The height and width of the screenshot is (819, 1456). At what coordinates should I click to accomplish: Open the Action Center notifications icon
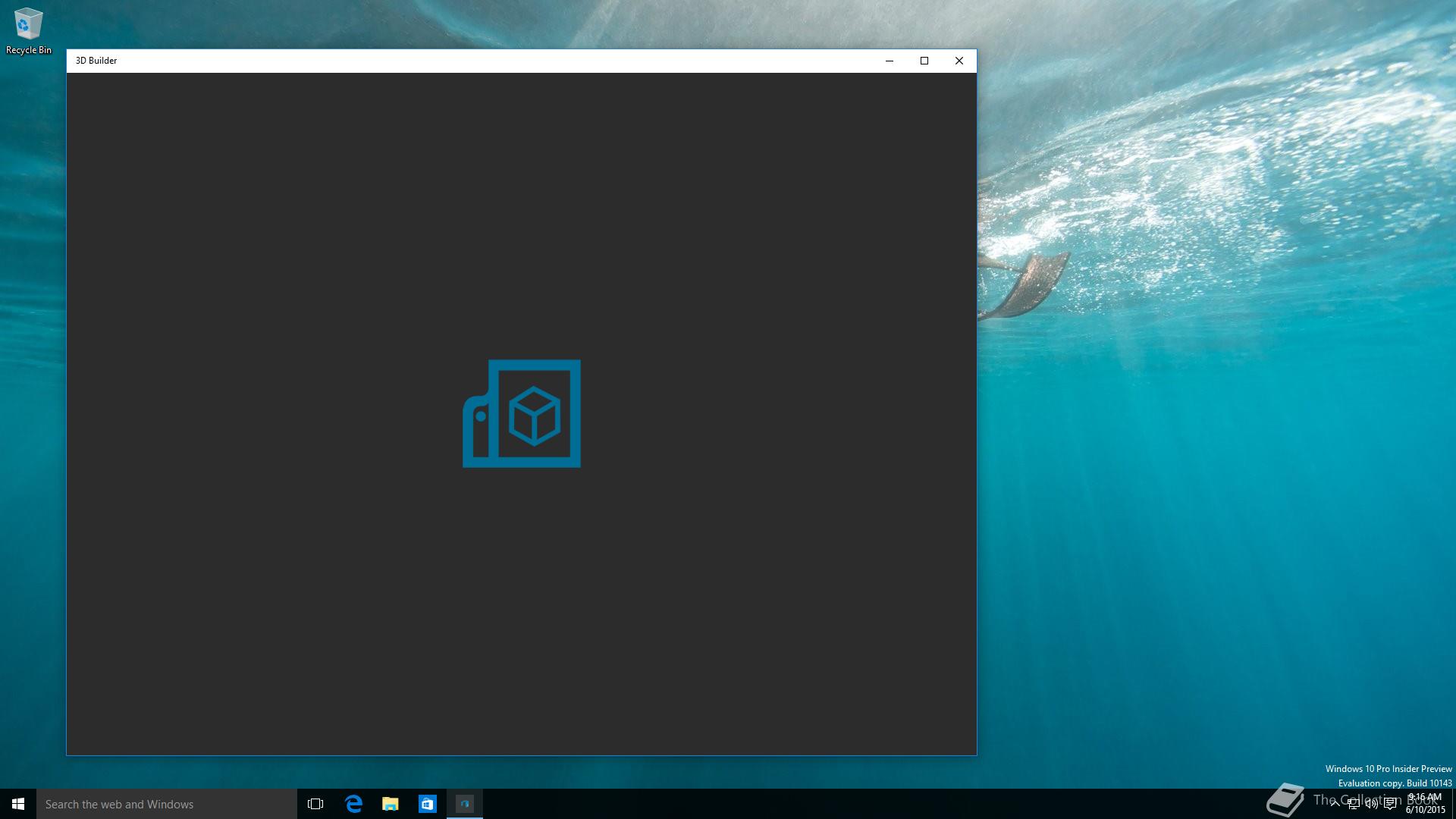click(1390, 805)
